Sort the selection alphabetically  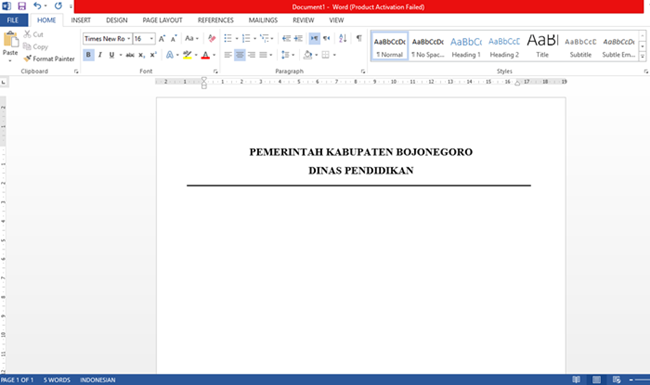343,39
